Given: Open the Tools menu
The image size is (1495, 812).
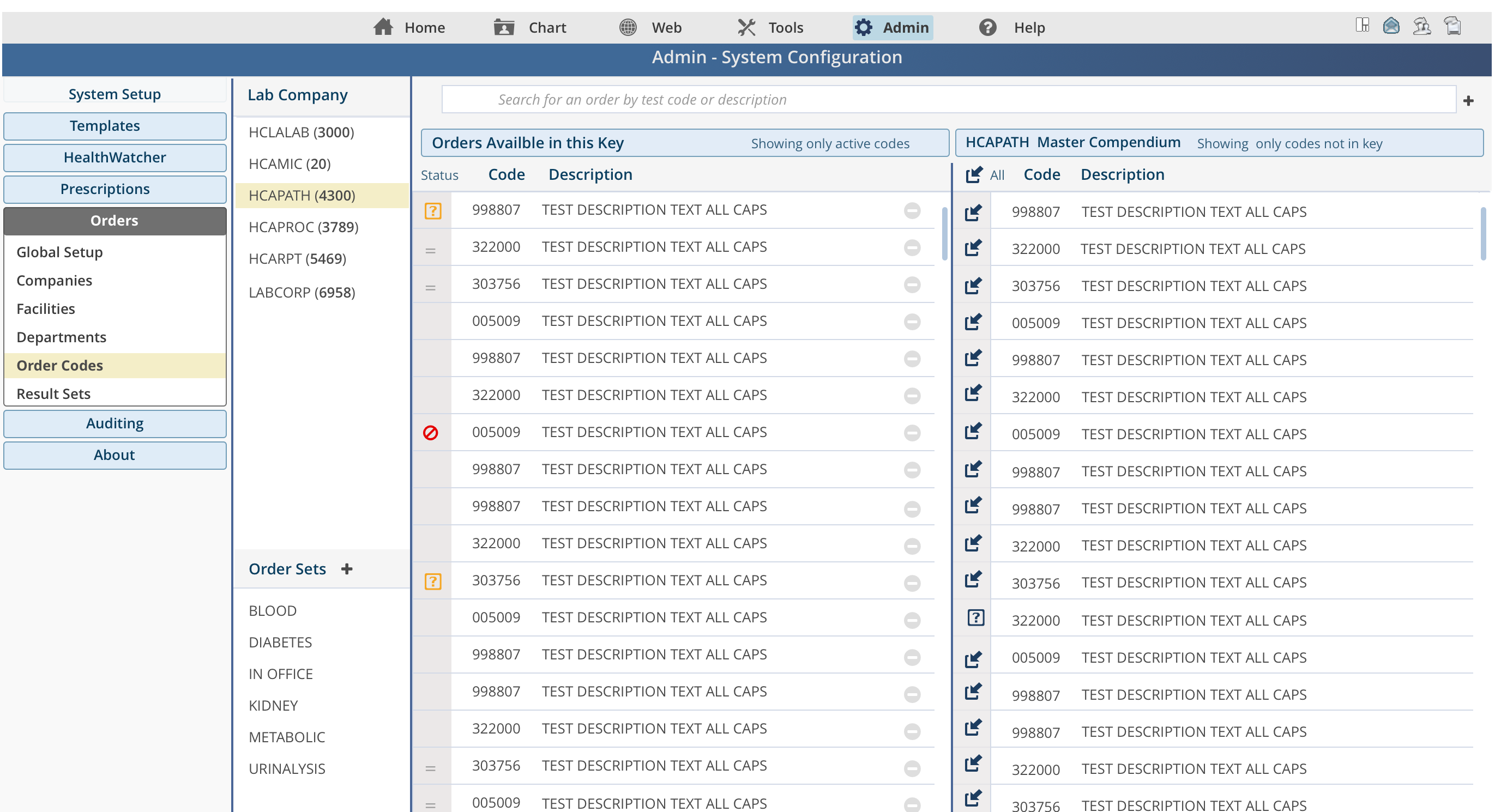Looking at the screenshot, I should click(x=770, y=27).
